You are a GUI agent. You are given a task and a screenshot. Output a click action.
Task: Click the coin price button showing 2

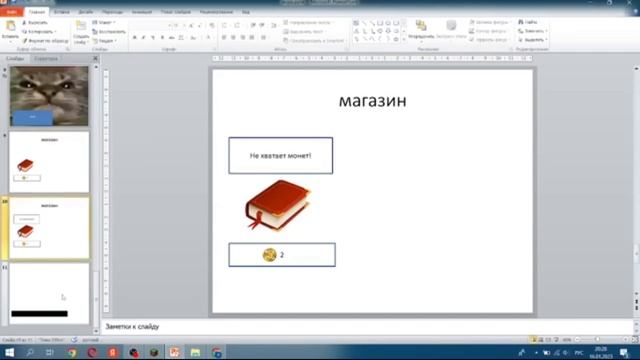pos(282,255)
